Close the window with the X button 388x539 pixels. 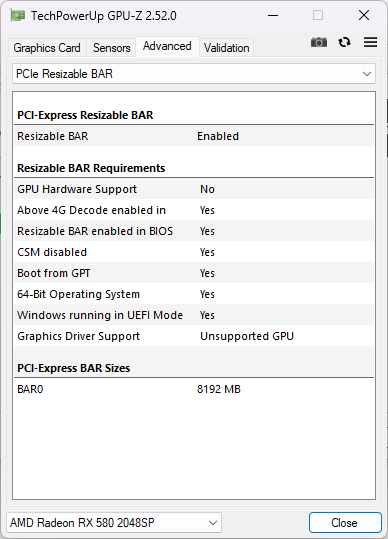(x=364, y=15)
